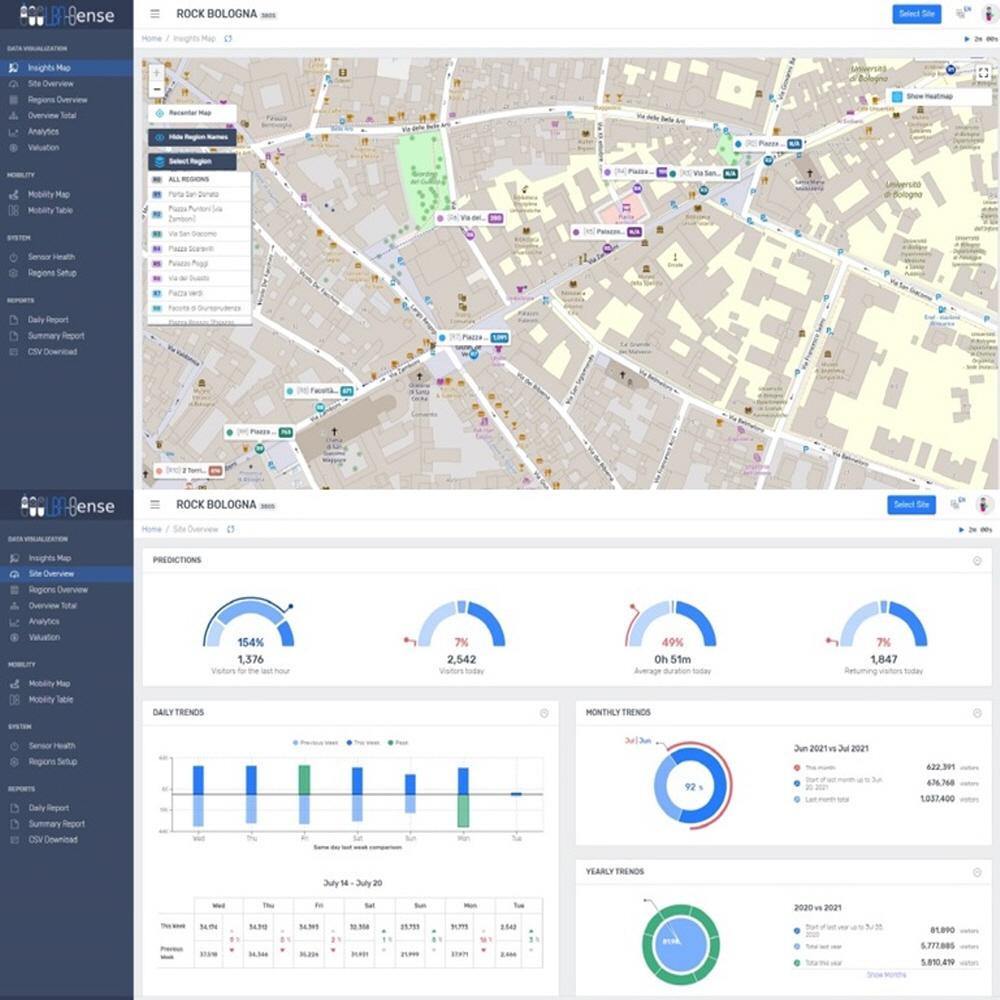Zoom out on the map with minus
This screenshot has width=1000, height=1000.
coord(156,89)
